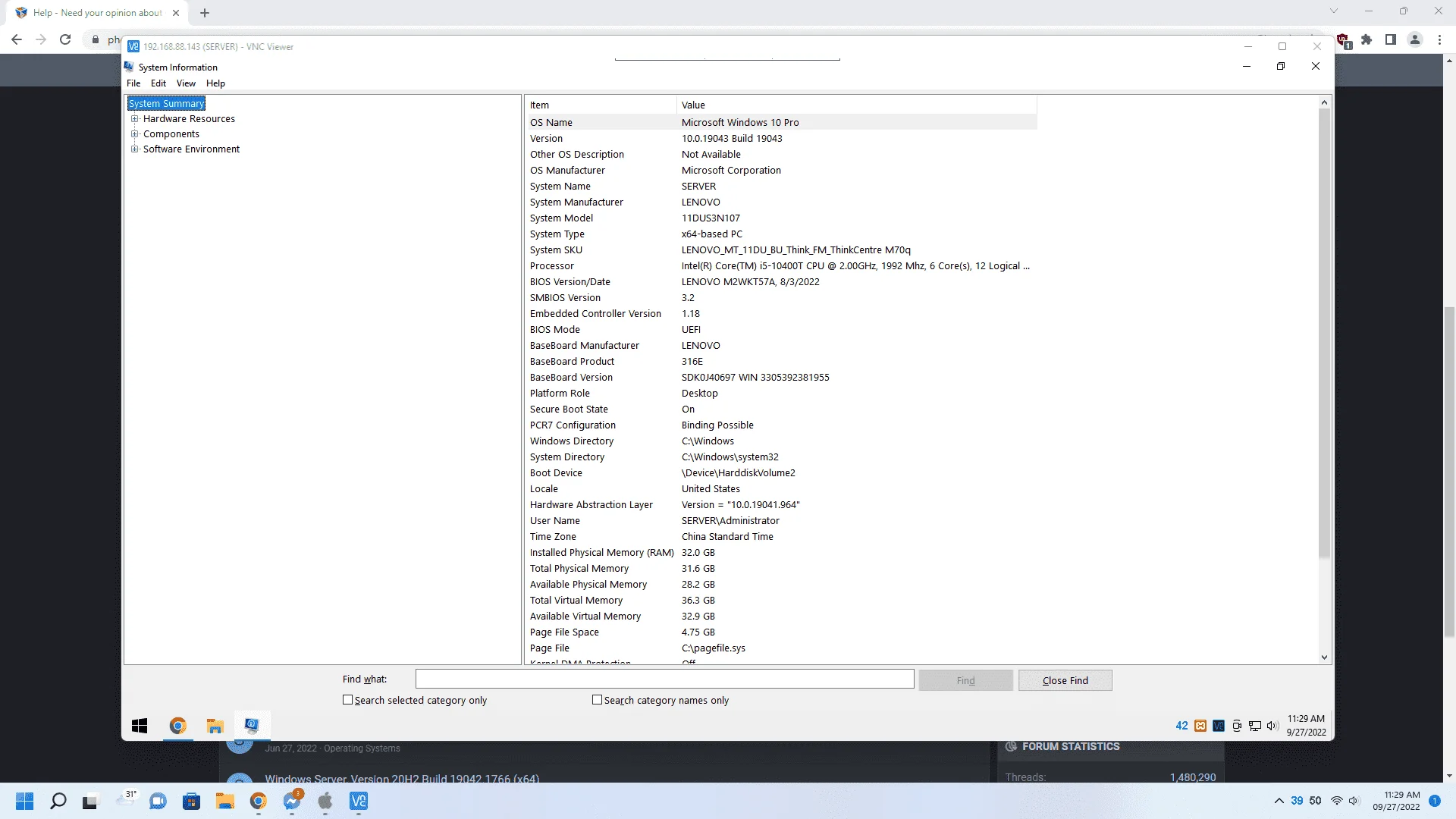Go back in Chrome
This screenshot has height=819, width=1456.
coord(17,39)
